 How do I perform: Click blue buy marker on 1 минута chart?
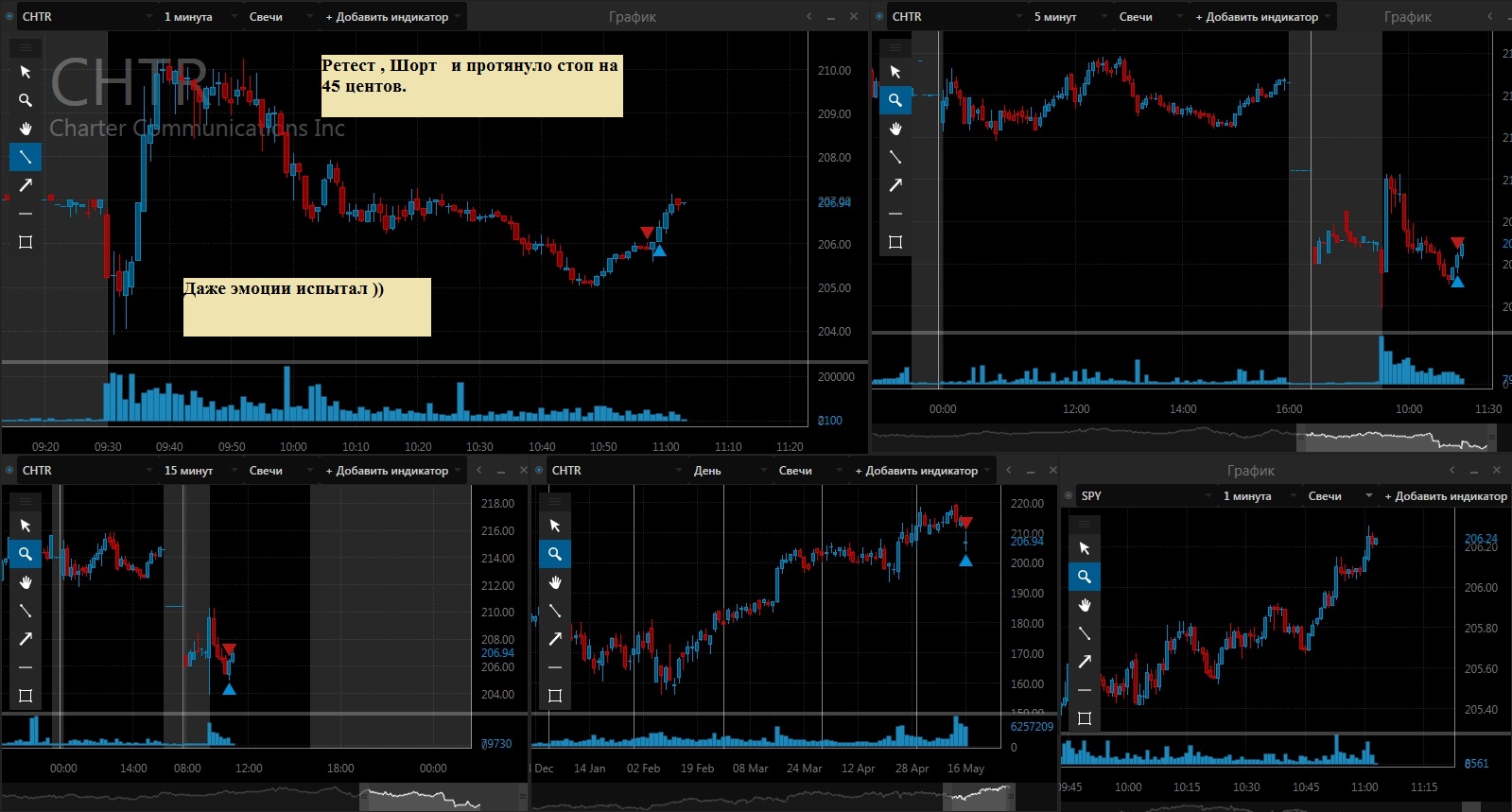click(659, 251)
